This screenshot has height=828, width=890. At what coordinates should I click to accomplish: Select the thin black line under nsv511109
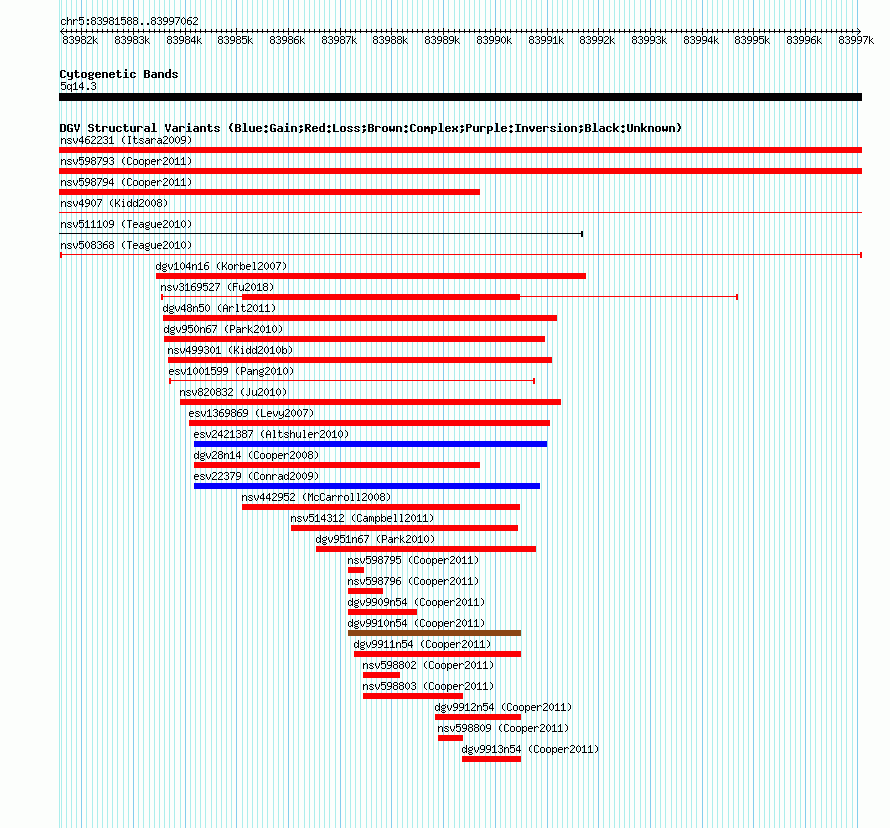click(321, 234)
